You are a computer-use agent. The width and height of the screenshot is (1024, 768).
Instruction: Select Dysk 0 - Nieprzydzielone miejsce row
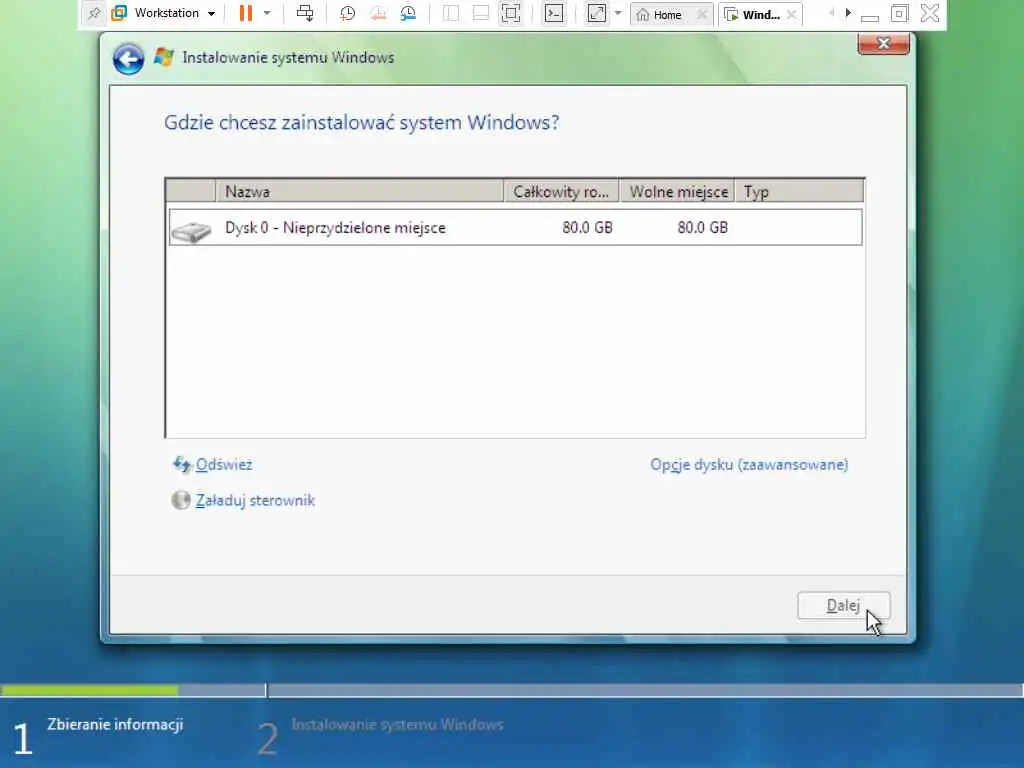pyautogui.click(x=515, y=227)
